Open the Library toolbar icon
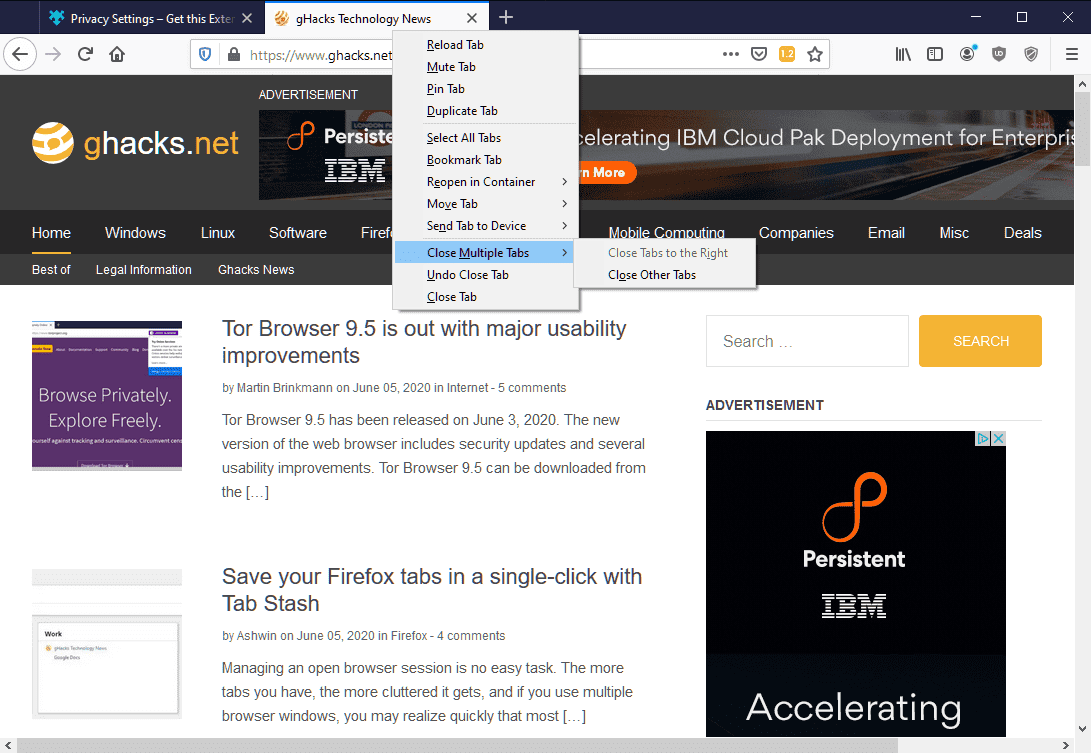The image size is (1091, 753). pos(903,54)
